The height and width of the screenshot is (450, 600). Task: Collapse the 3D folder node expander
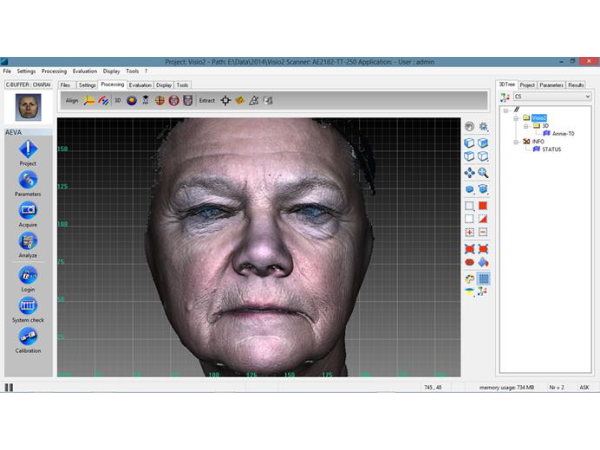click(x=526, y=126)
